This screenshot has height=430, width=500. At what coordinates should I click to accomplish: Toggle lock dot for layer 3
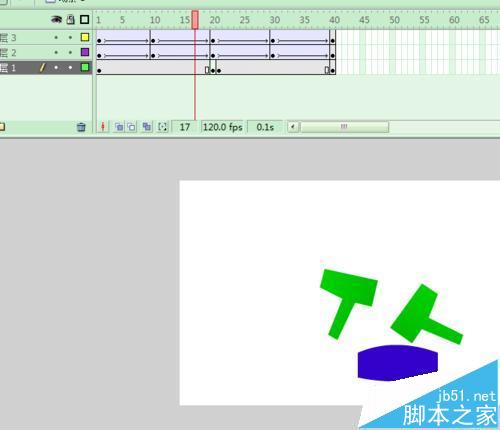coord(70,38)
